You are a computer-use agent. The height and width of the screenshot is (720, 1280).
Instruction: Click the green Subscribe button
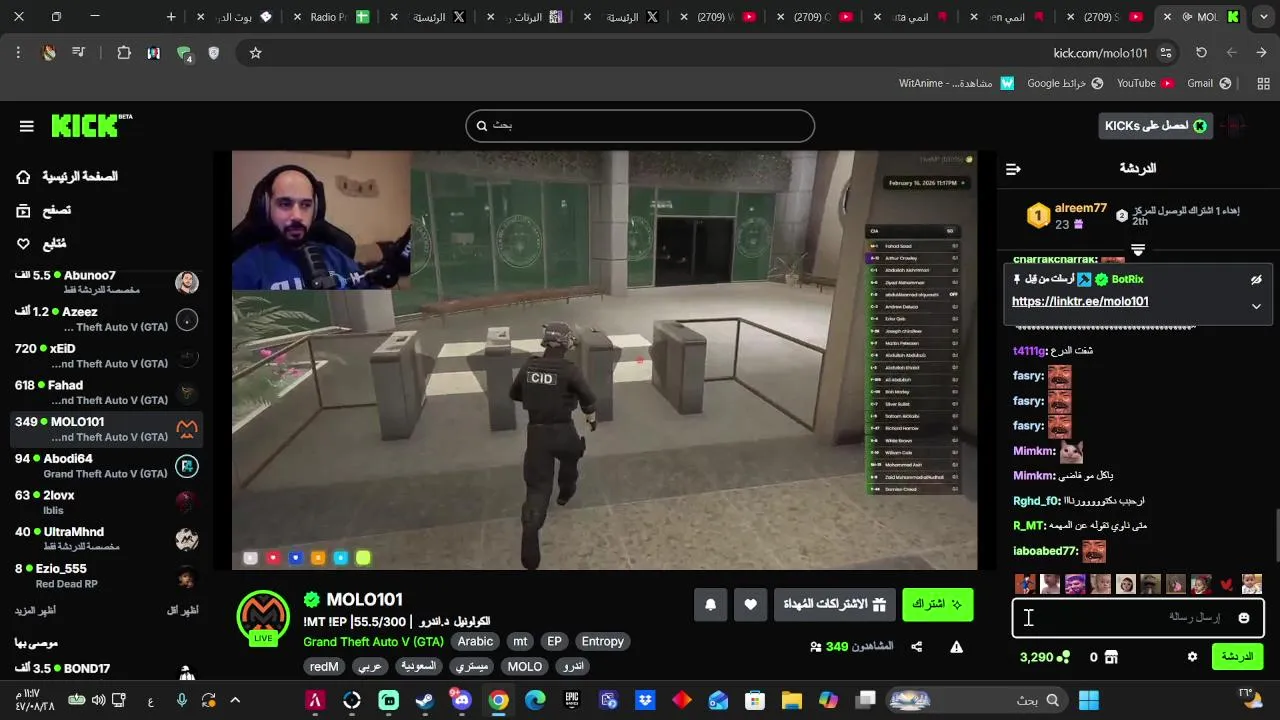pos(937,604)
